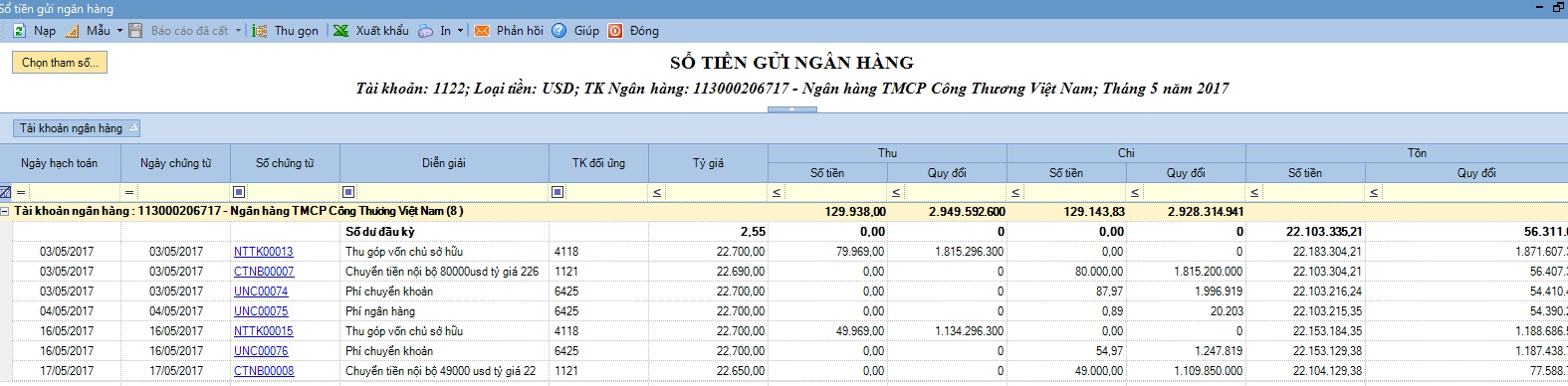Select the Thu total cell '129.938,00'

(827, 211)
